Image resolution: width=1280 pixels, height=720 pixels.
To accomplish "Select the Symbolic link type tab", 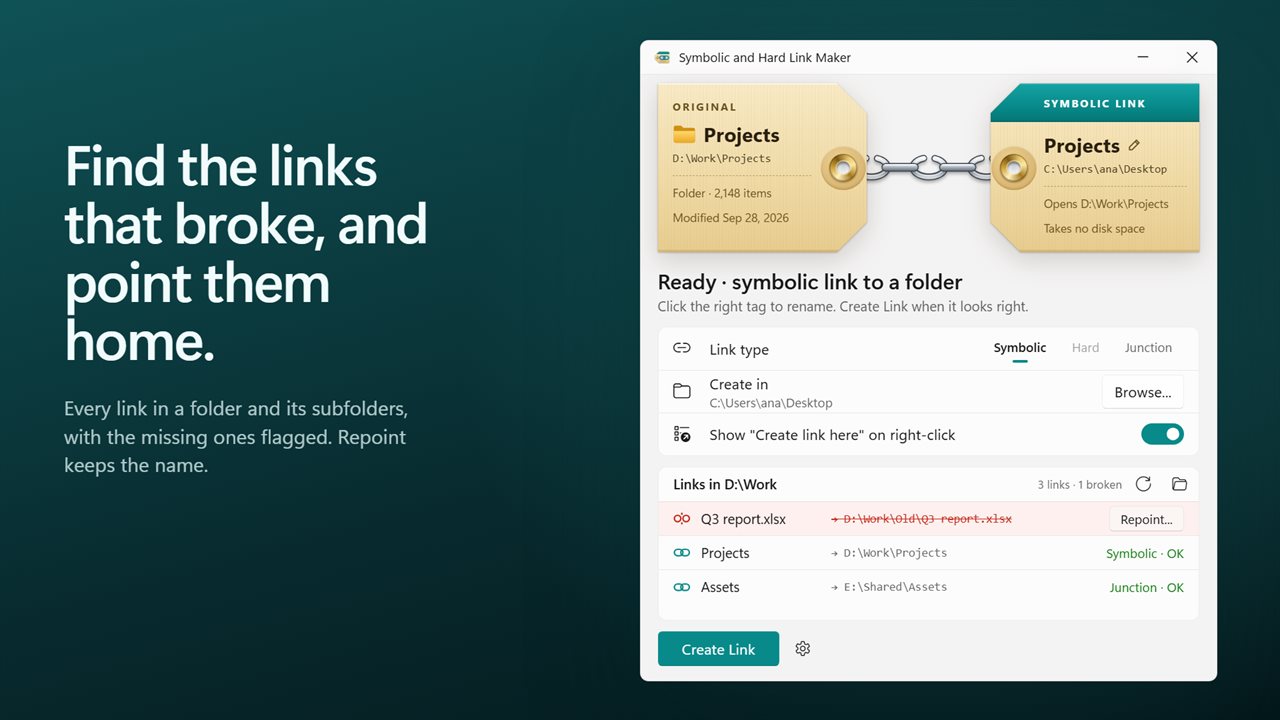I will (1020, 348).
